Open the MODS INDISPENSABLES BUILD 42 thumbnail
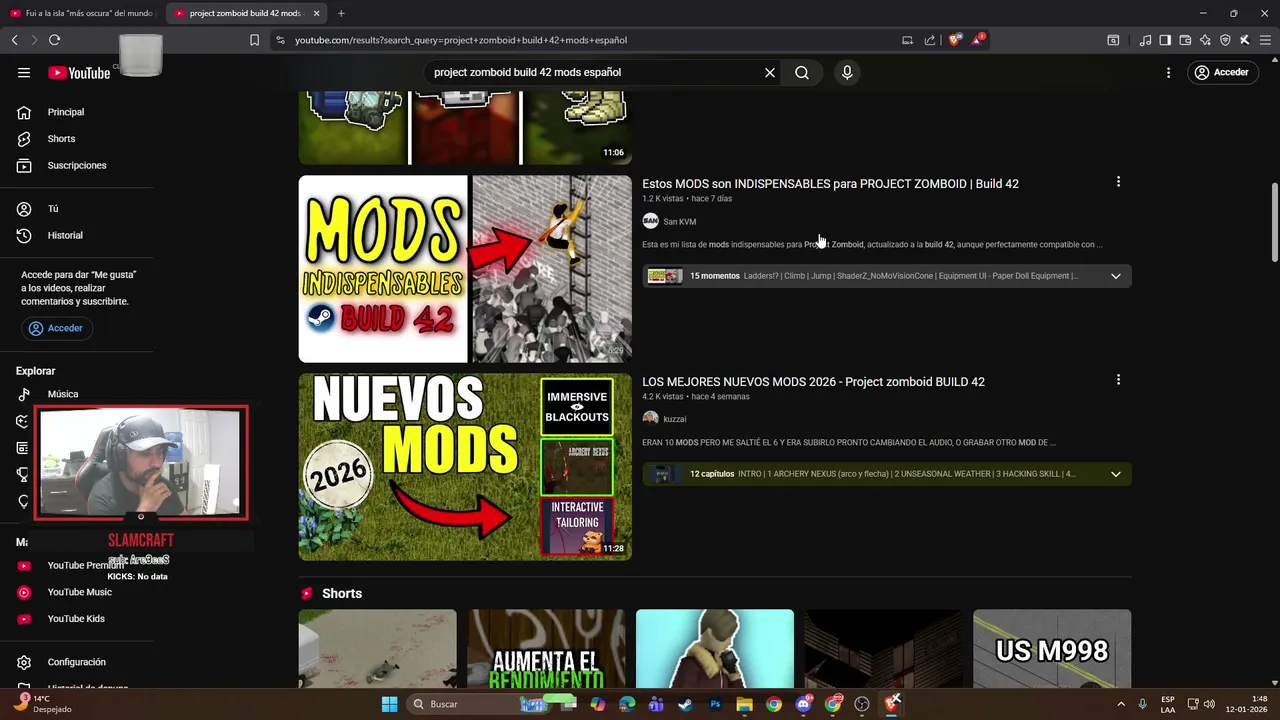 point(465,269)
